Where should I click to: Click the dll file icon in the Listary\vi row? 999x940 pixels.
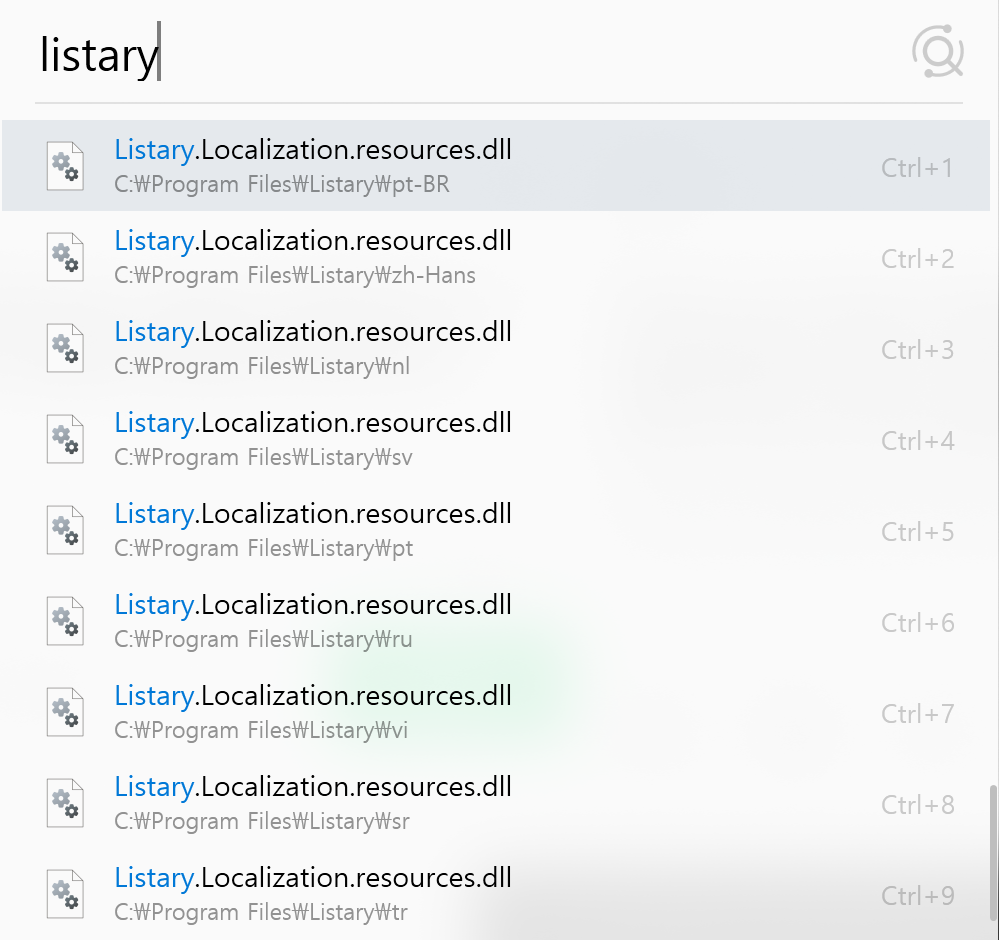click(65, 712)
